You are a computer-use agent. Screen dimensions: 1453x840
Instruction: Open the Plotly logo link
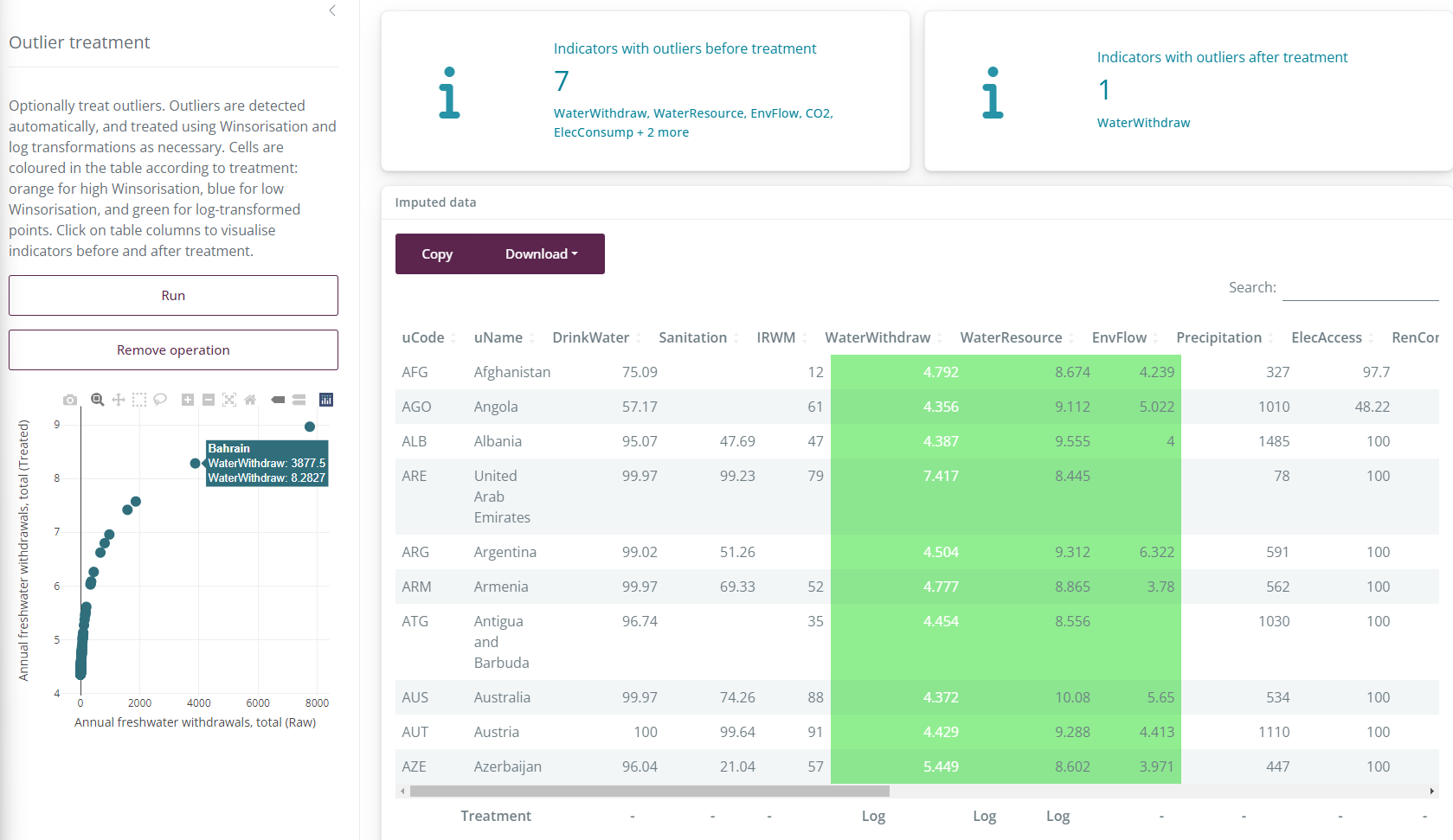pos(326,400)
